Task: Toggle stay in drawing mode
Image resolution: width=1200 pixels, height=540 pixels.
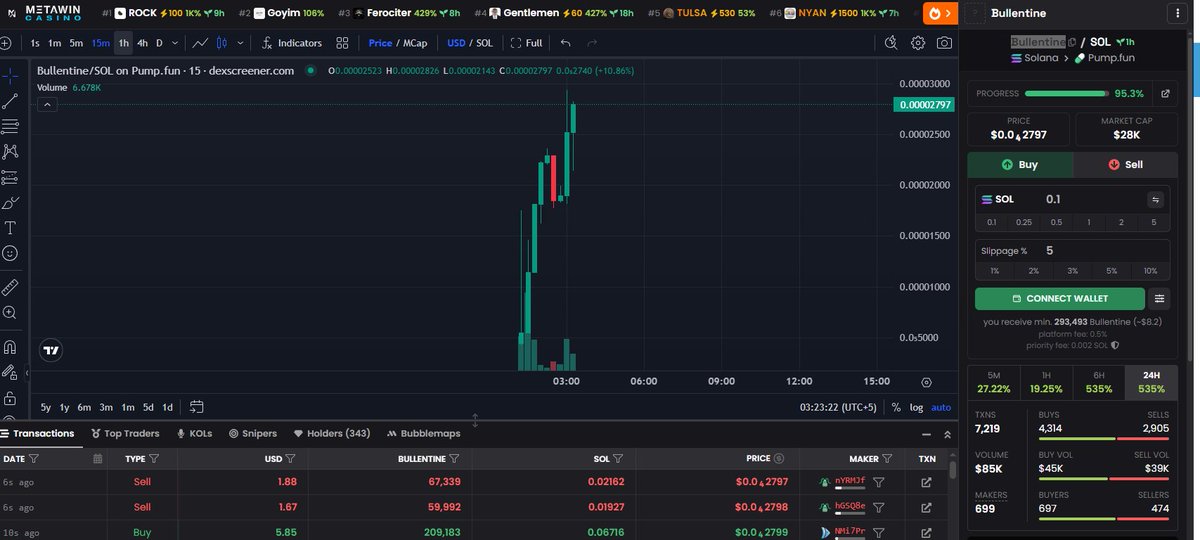Action: (x=10, y=372)
